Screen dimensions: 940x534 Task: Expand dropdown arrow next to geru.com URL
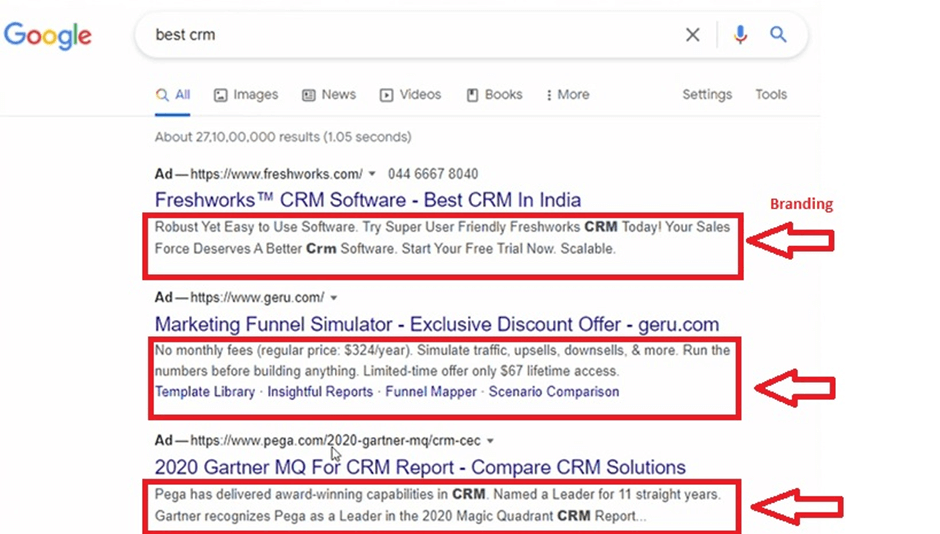click(334, 298)
